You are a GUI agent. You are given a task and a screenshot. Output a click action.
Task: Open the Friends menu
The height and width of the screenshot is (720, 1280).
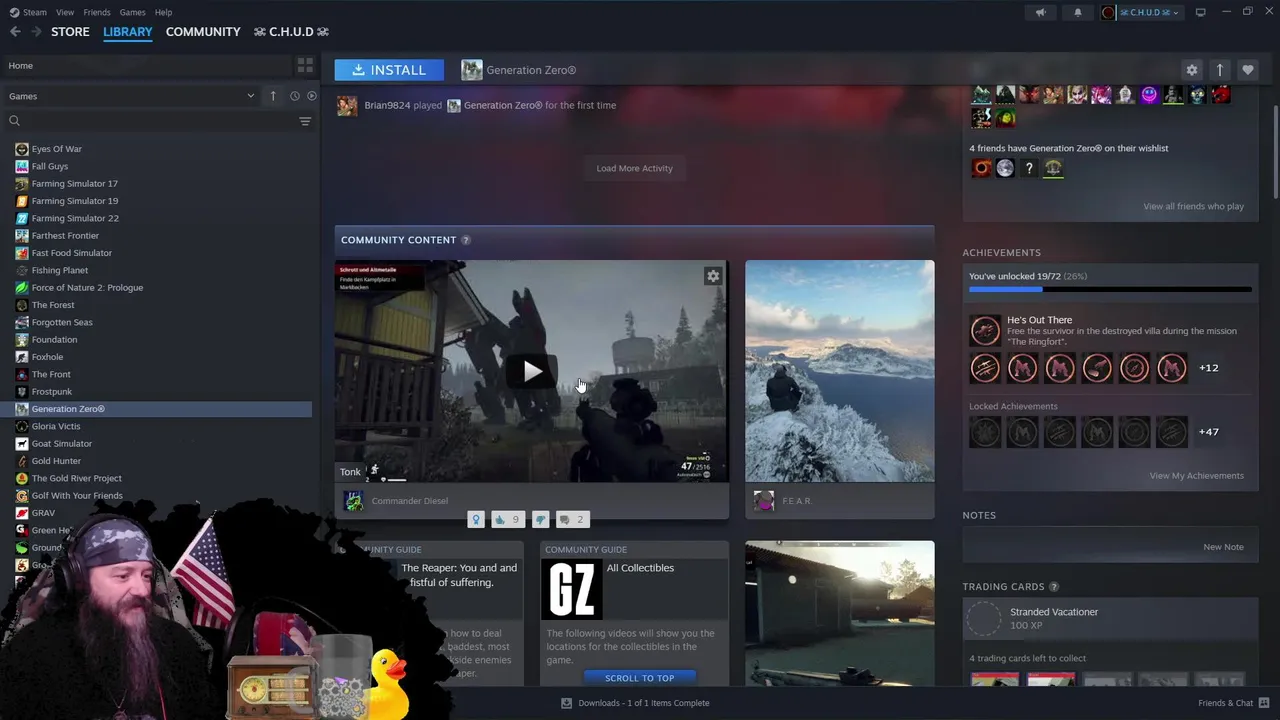(97, 12)
